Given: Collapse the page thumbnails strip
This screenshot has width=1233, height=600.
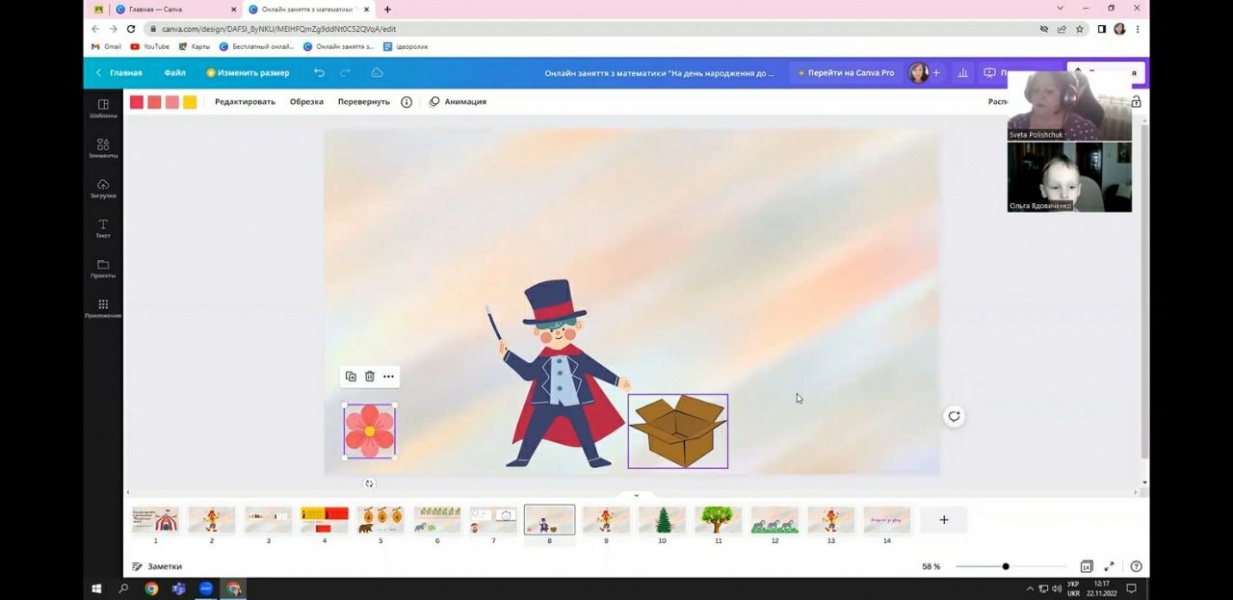Looking at the screenshot, I should coord(636,495).
